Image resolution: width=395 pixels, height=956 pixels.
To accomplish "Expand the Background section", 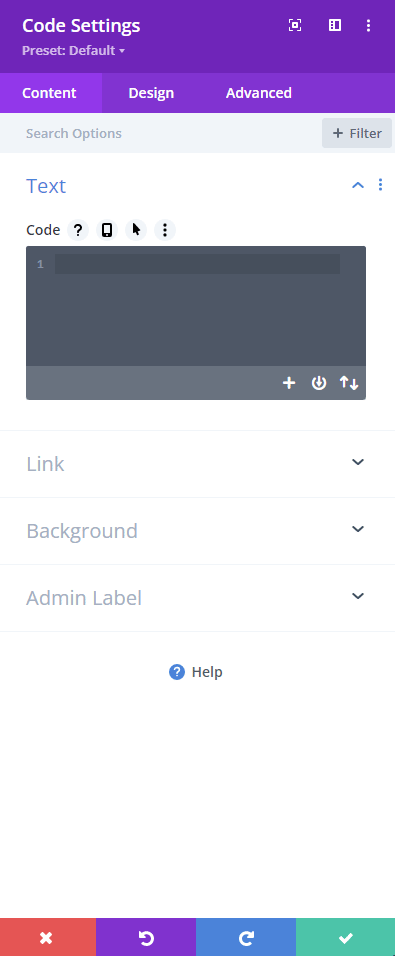I will click(x=198, y=531).
